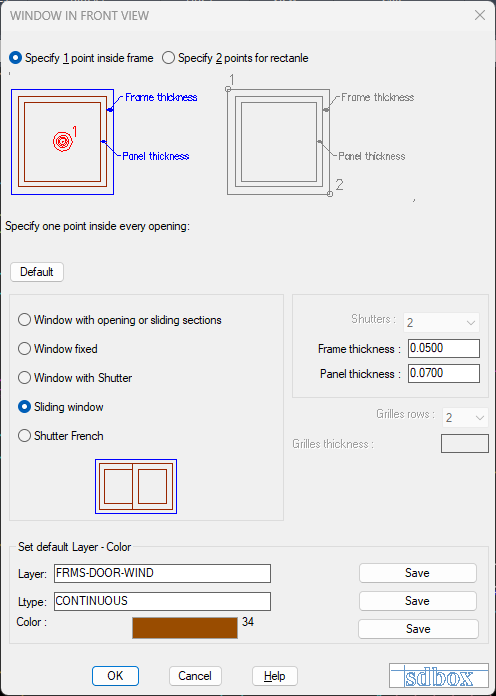Open the Shutters dropdown
This screenshot has height=696, width=496.
pyautogui.click(x=441, y=323)
